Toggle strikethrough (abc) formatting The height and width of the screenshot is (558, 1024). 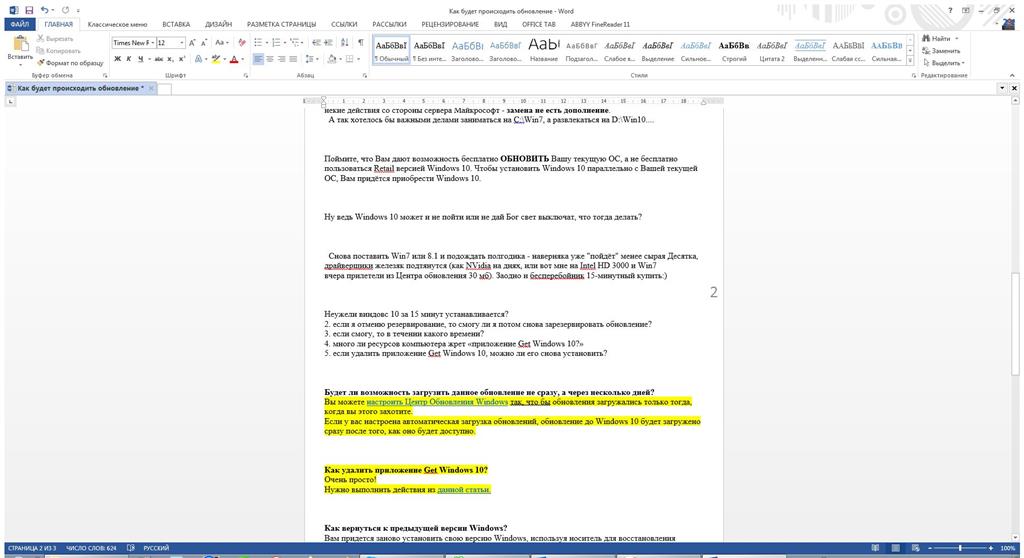(159, 59)
